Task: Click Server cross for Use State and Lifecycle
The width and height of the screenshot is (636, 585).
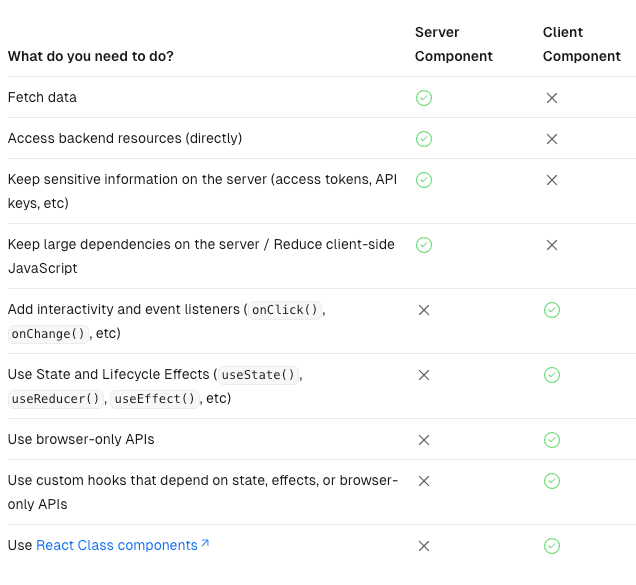Action: click(x=424, y=375)
